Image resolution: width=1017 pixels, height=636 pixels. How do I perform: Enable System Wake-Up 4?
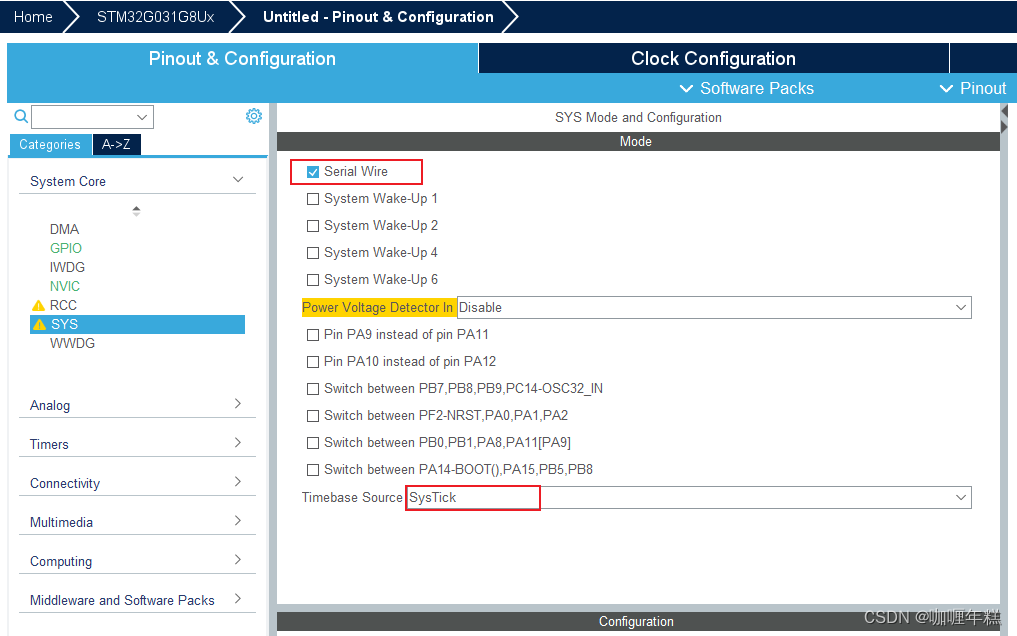click(x=313, y=253)
